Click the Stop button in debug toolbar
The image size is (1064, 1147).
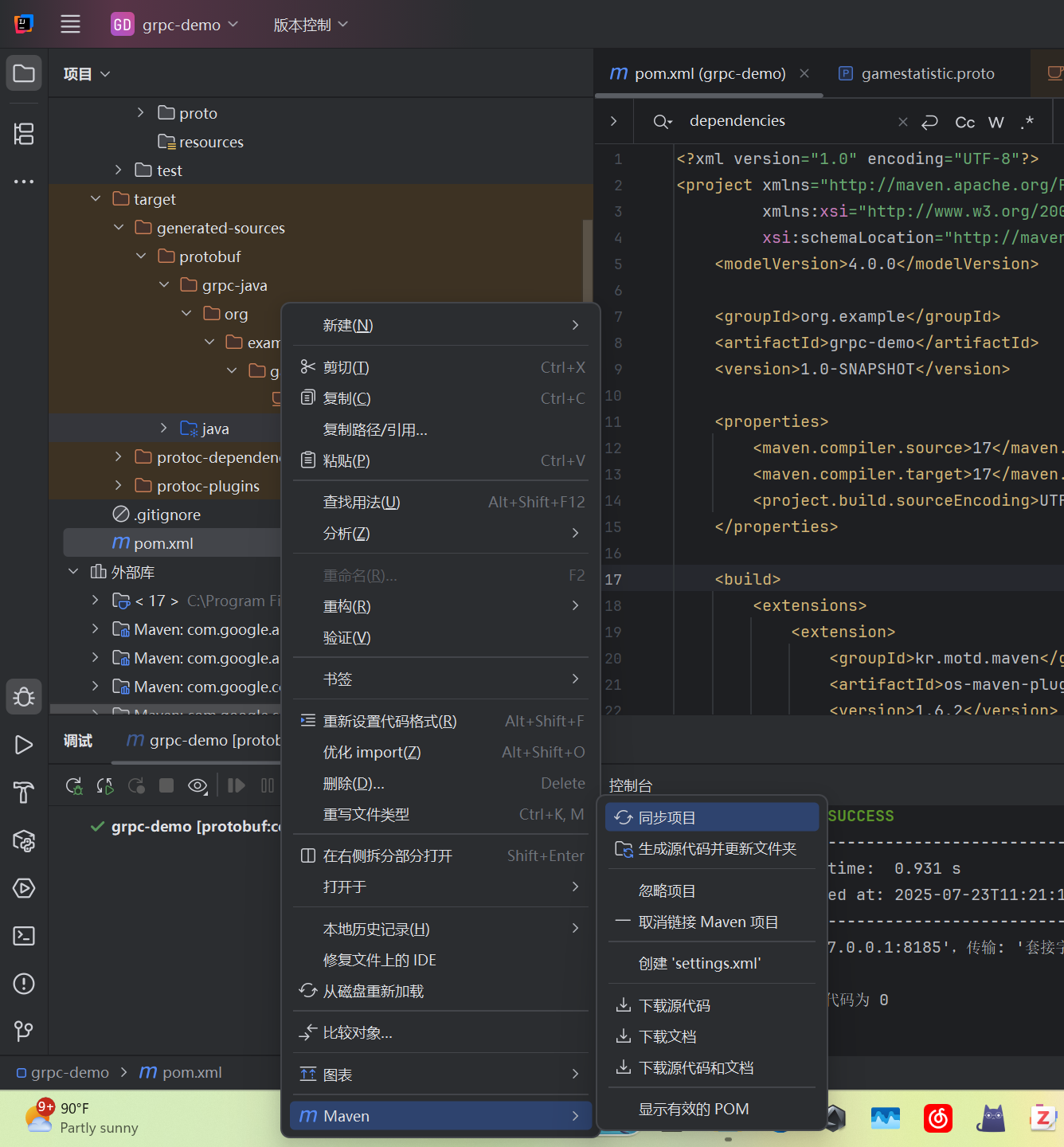coord(166,785)
